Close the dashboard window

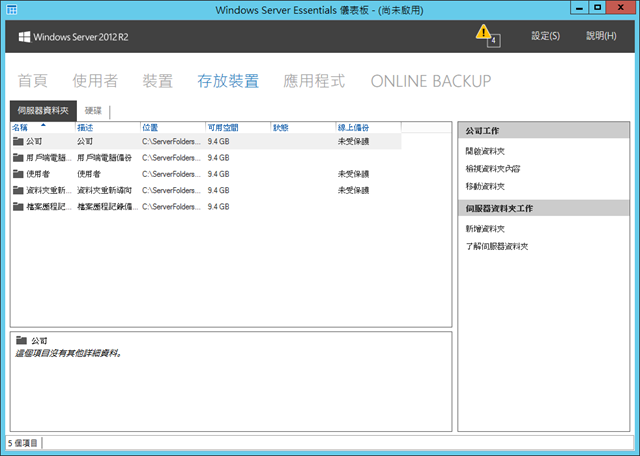pos(621,8)
